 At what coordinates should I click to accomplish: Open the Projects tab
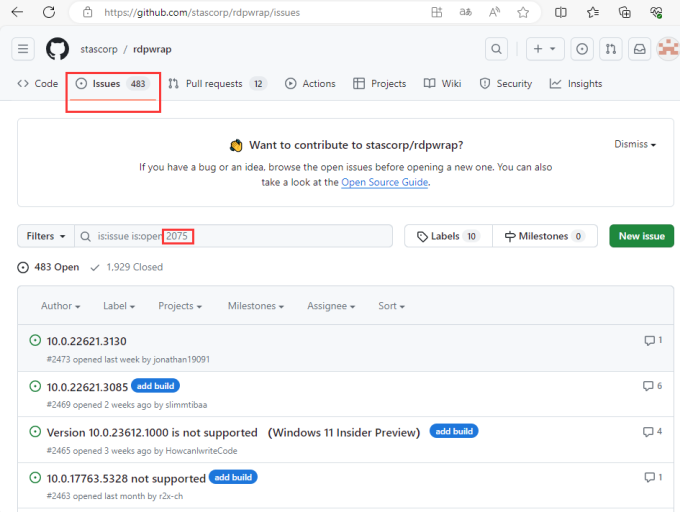pyautogui.click(x=379, y=84)
